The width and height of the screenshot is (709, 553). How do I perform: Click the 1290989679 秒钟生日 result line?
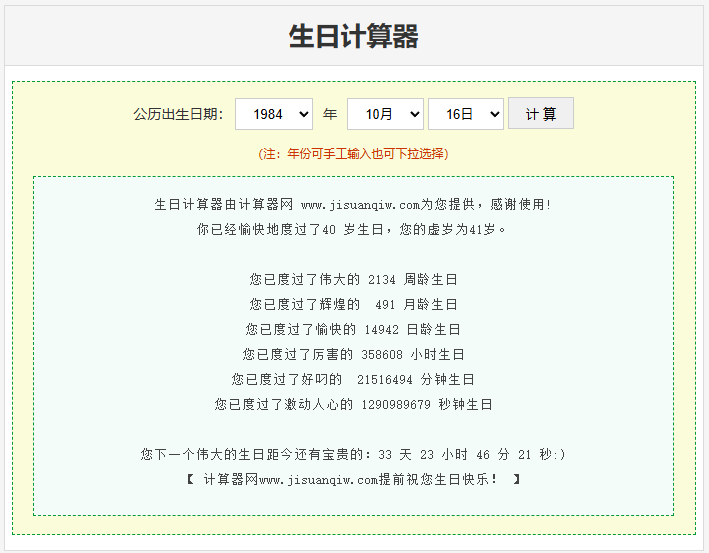353,405
